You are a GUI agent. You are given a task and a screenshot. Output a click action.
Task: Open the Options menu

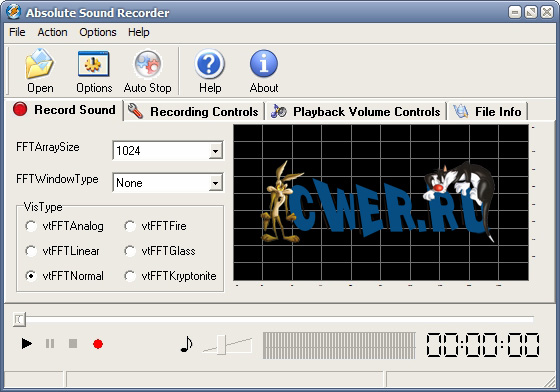(98, 32)
